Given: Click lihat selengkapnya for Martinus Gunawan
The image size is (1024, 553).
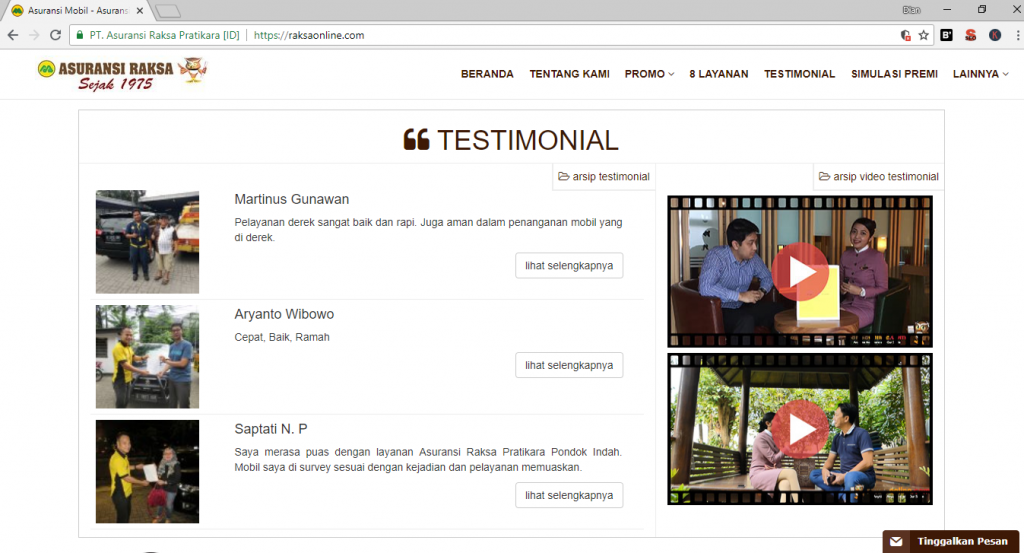Looking at the screenshot, I should tap(569, 266).
